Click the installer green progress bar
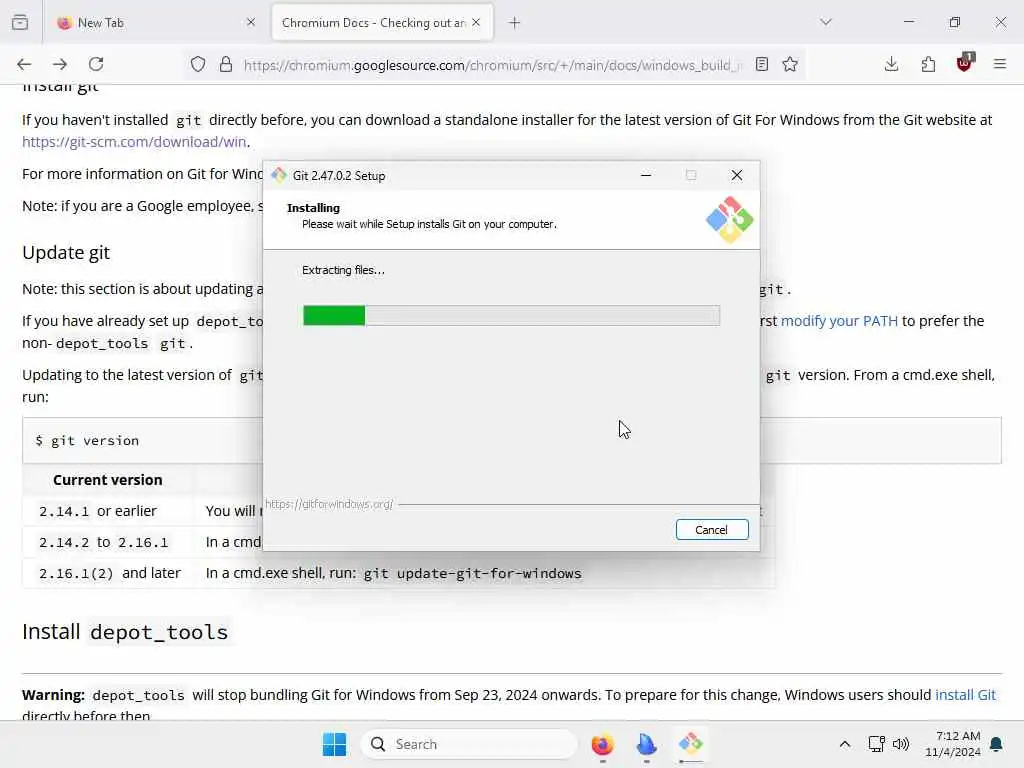1024x768 pixels. [334, 315]
